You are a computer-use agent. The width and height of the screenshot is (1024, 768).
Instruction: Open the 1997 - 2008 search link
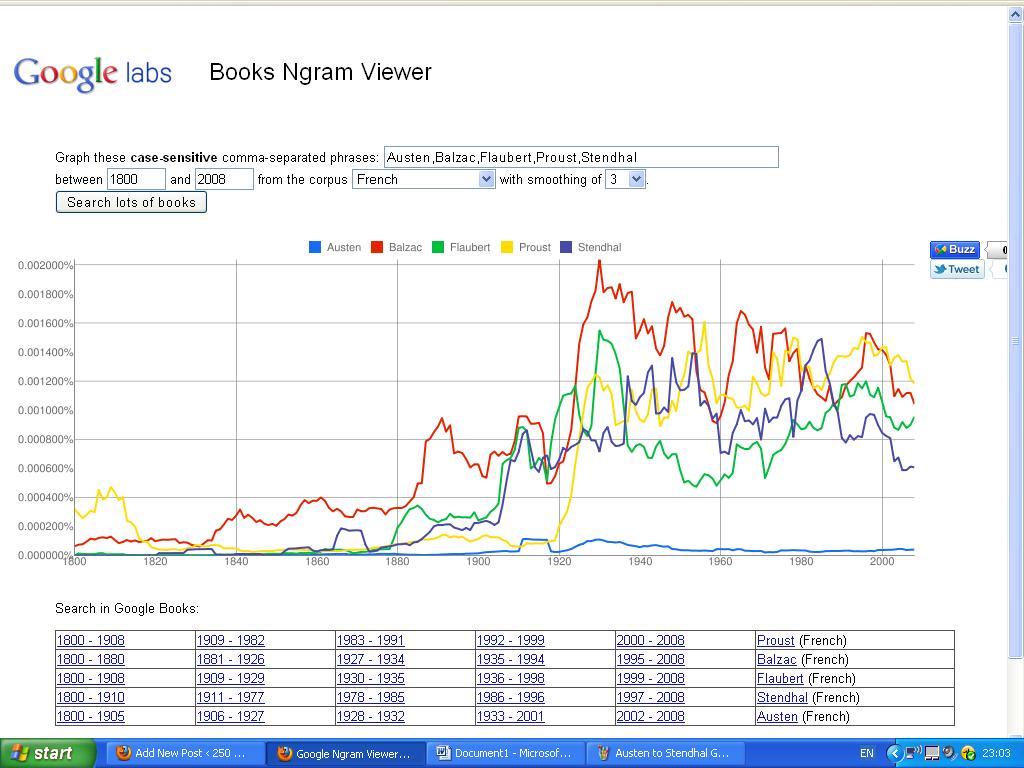point(650,697)
